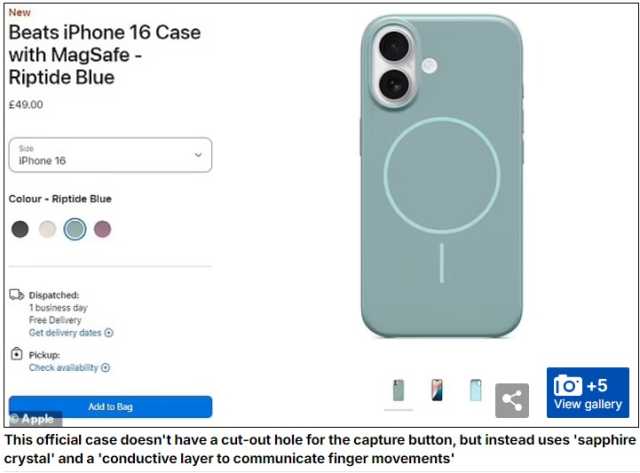Click the Size dropdown chevron arrow
Image resolution: width=640 pixels, height=473 pixels.
198,155
